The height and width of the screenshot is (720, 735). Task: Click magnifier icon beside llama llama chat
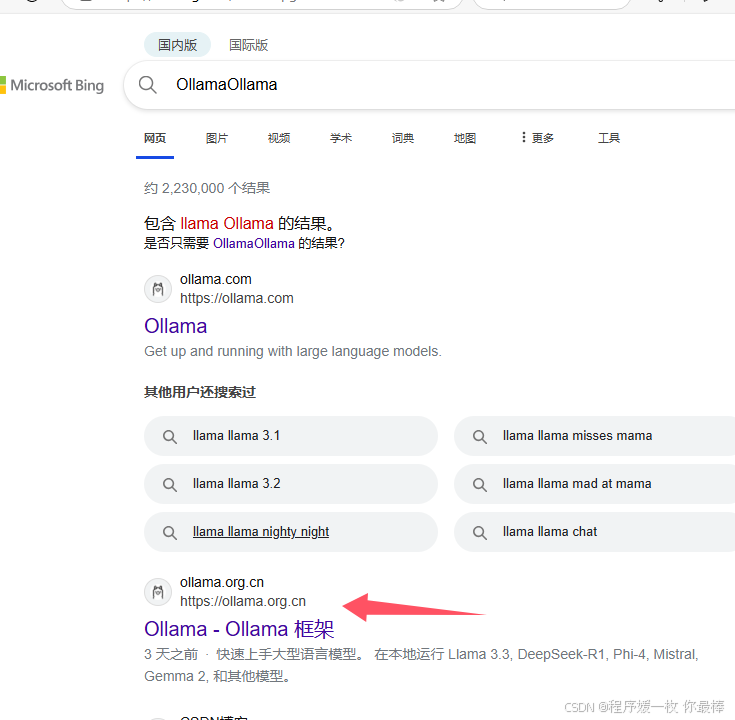[x=480, y=532]
